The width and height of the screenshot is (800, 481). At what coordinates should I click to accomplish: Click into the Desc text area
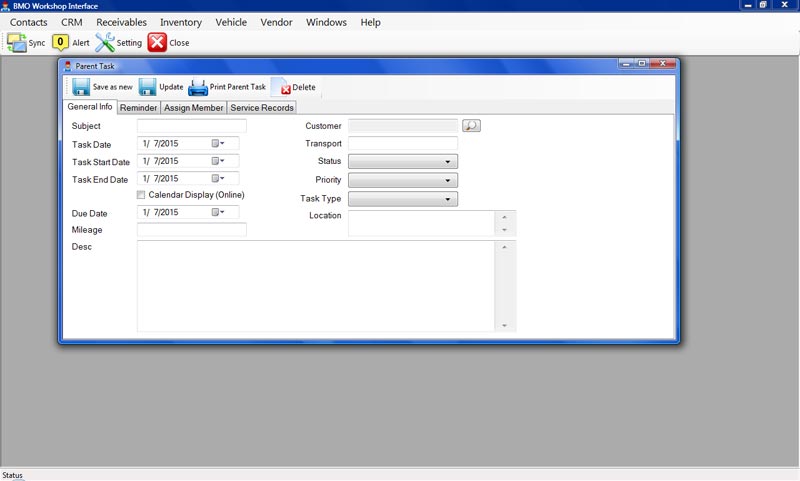pyautogui.click(x=316, y=286)
